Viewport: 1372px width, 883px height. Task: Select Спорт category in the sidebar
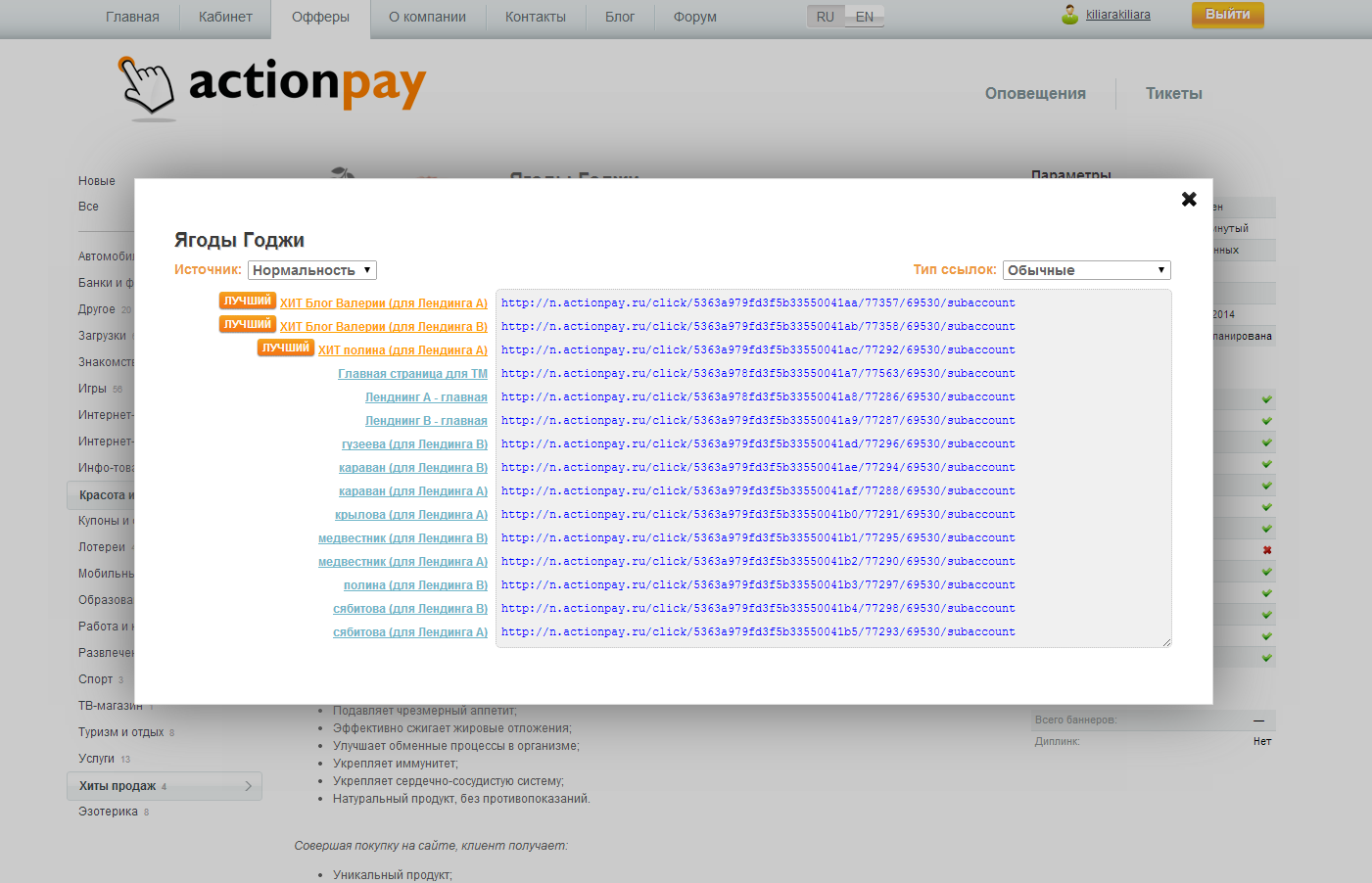96,679
